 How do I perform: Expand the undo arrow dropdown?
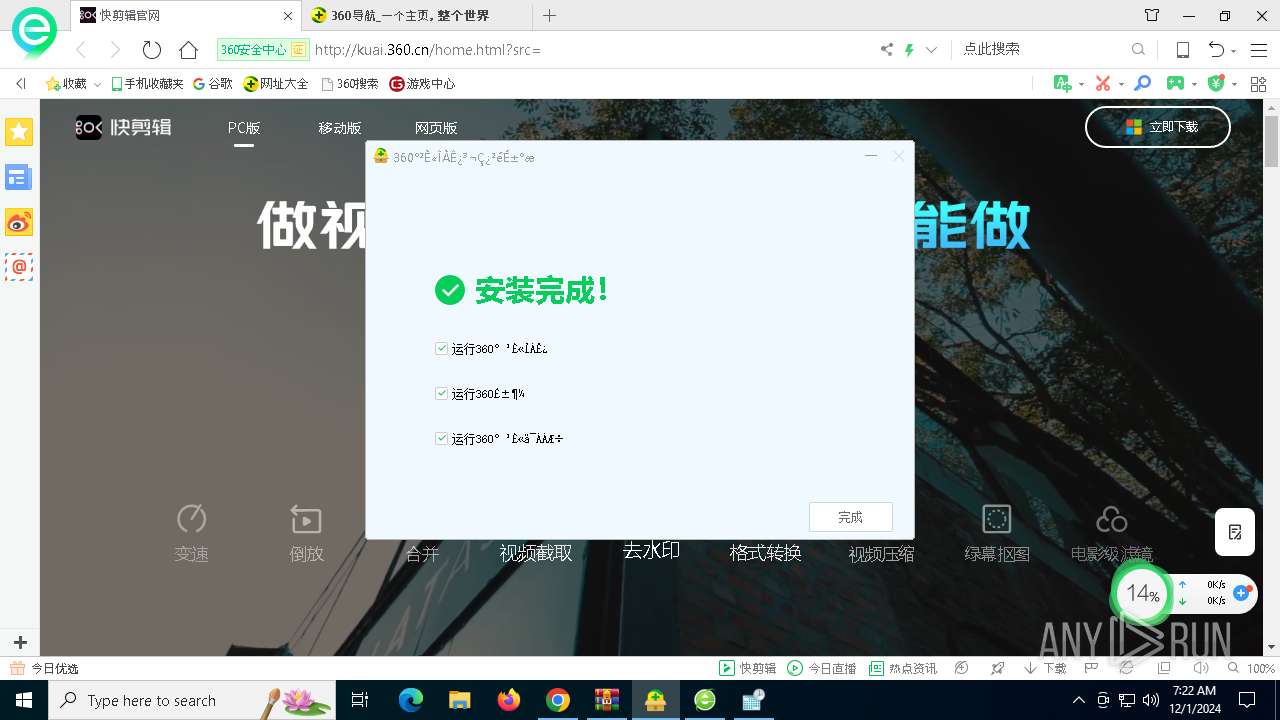tap(1234, 50)
